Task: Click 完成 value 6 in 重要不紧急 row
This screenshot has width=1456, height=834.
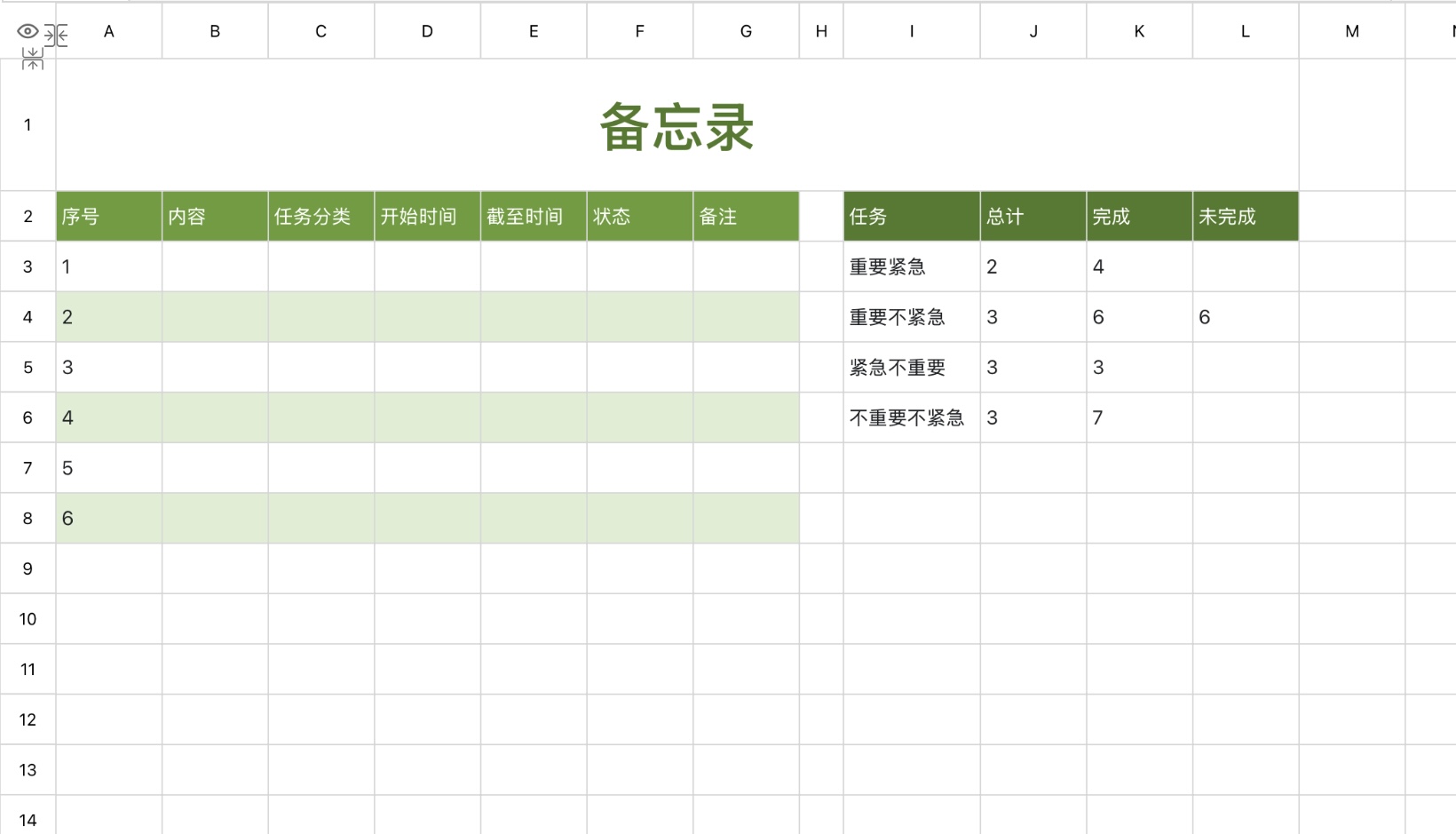Action: [x=1139, y=317]
